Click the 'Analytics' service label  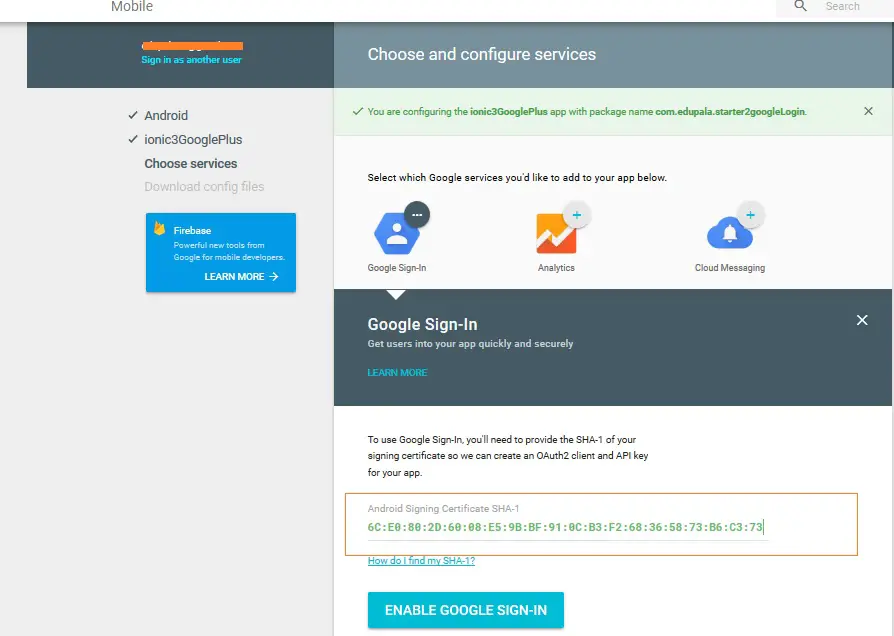[556, 268]
